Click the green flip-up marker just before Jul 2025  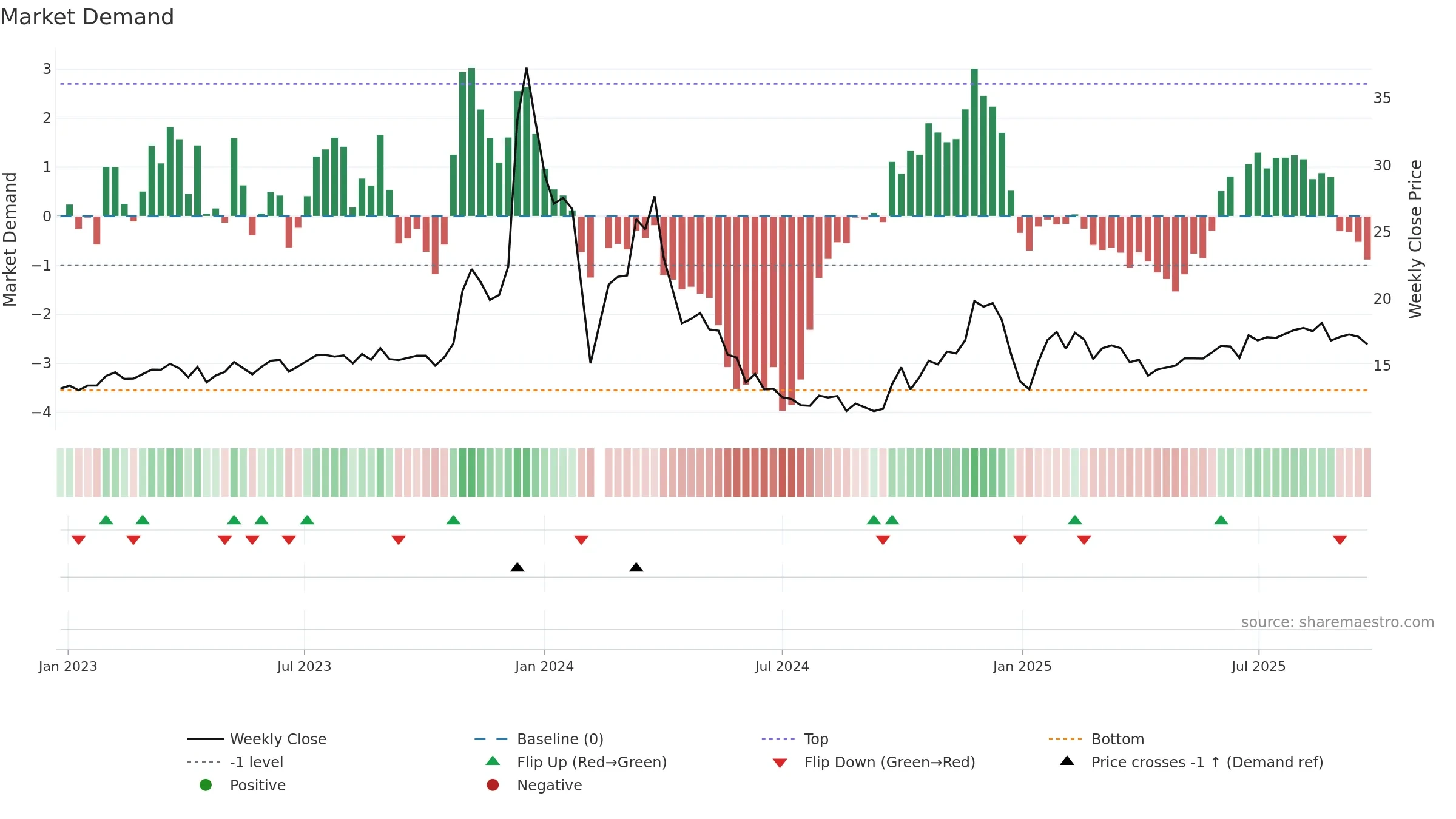1221,520
